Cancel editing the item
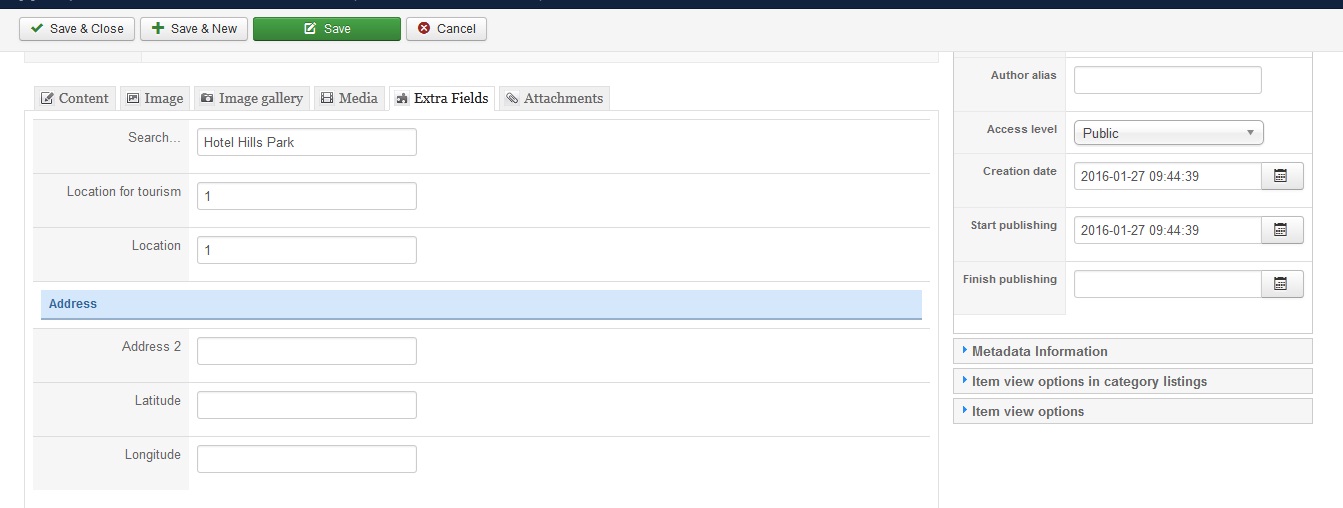 (x=447, y=29)
